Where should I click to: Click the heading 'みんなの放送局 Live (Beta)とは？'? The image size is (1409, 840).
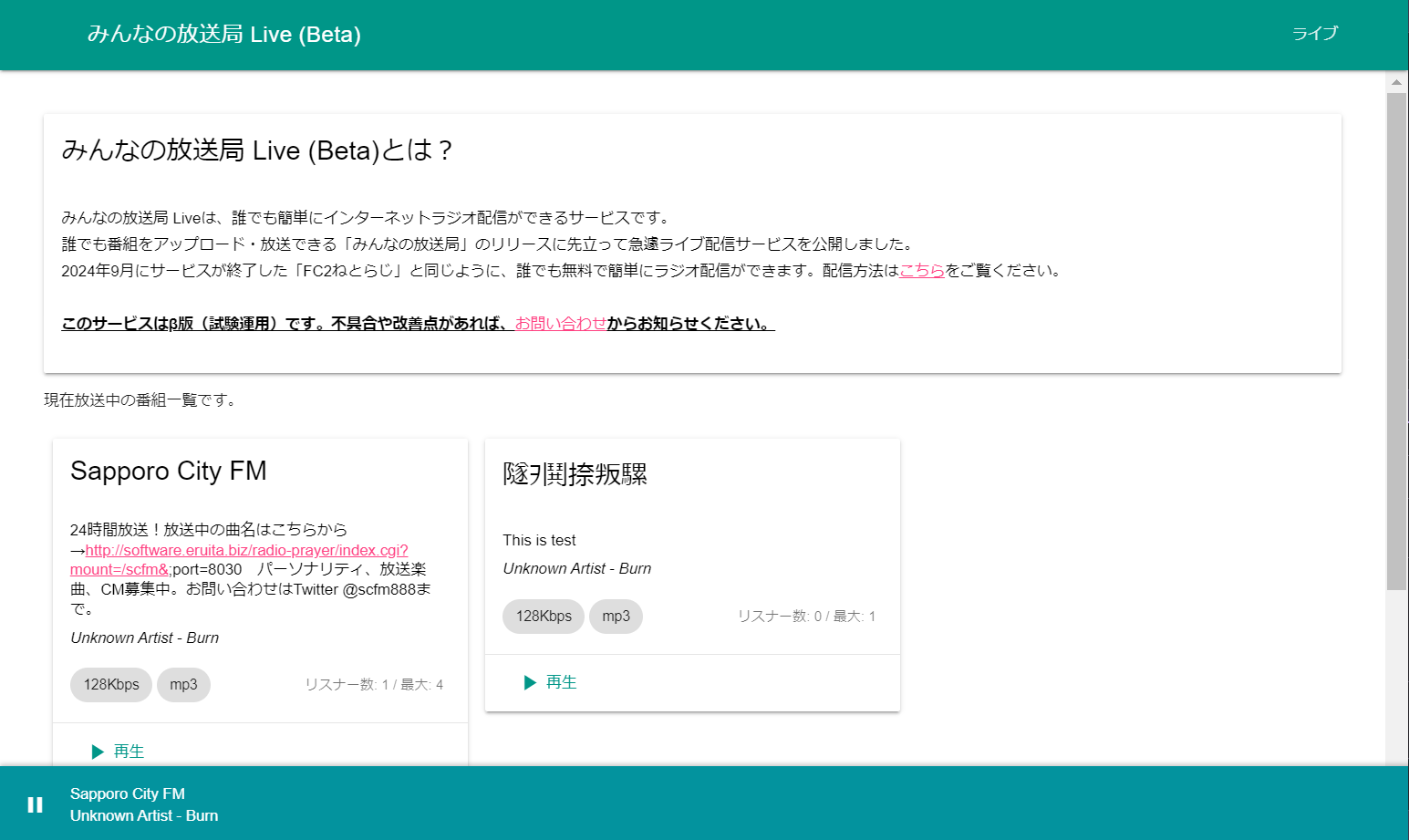[x=256, y=150]
